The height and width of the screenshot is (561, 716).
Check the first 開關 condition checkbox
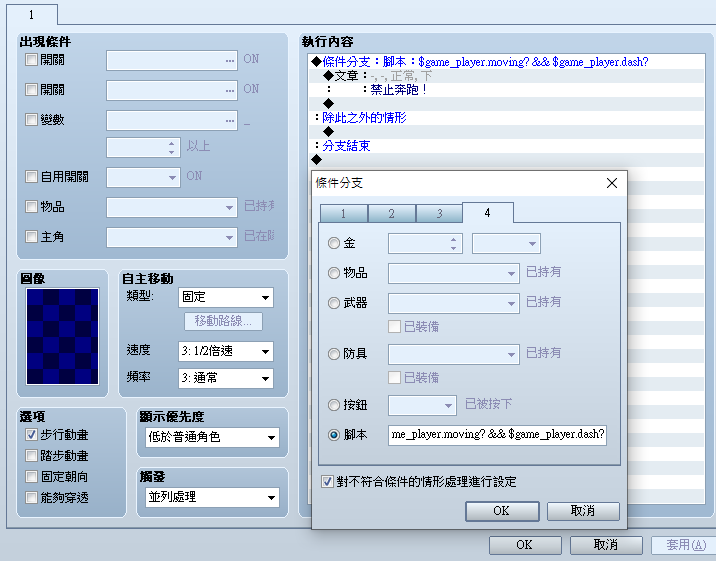(x=31, y=59)
